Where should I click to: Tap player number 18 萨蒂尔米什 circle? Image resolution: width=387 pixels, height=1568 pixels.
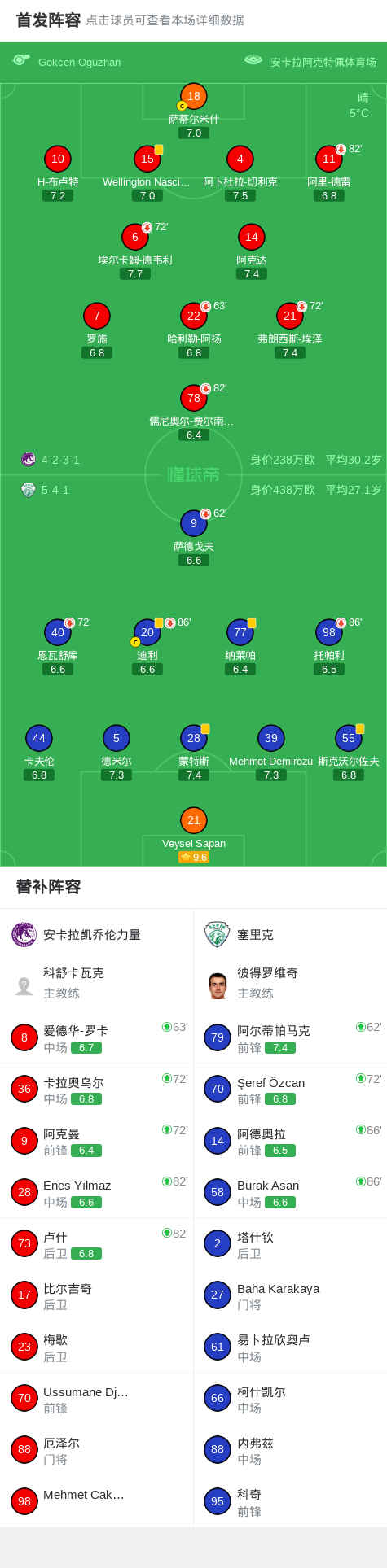coord(194,96)
